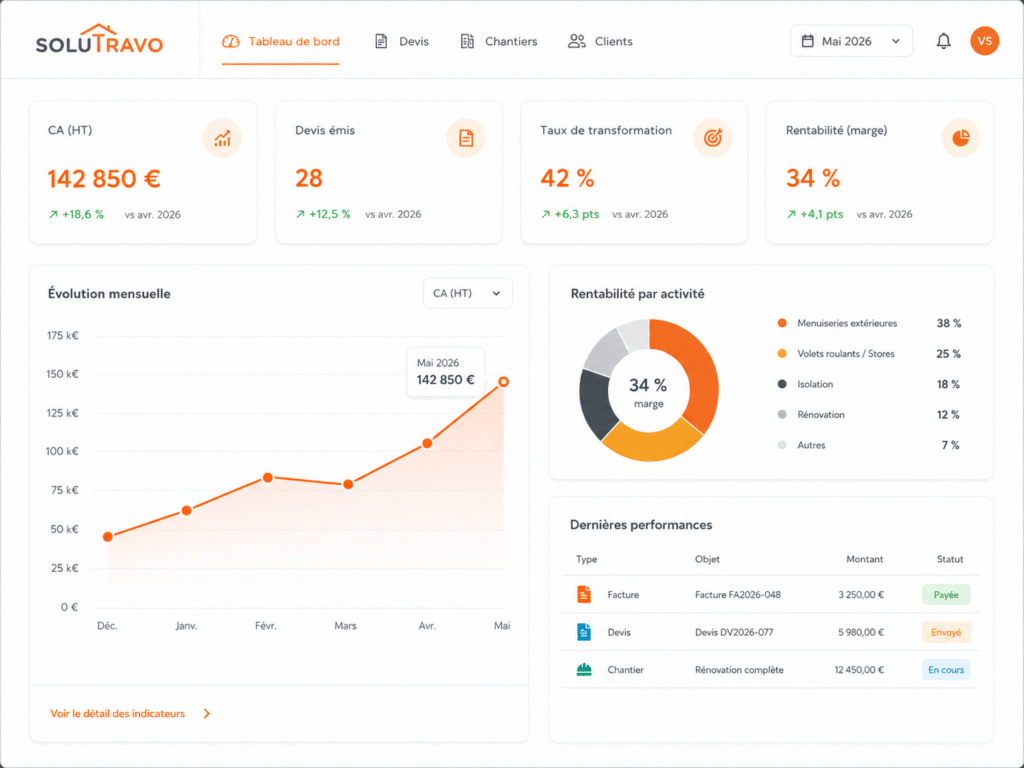Click the Rentabilité pie chart icon
1024x768 pixels.
click(960, 138)
